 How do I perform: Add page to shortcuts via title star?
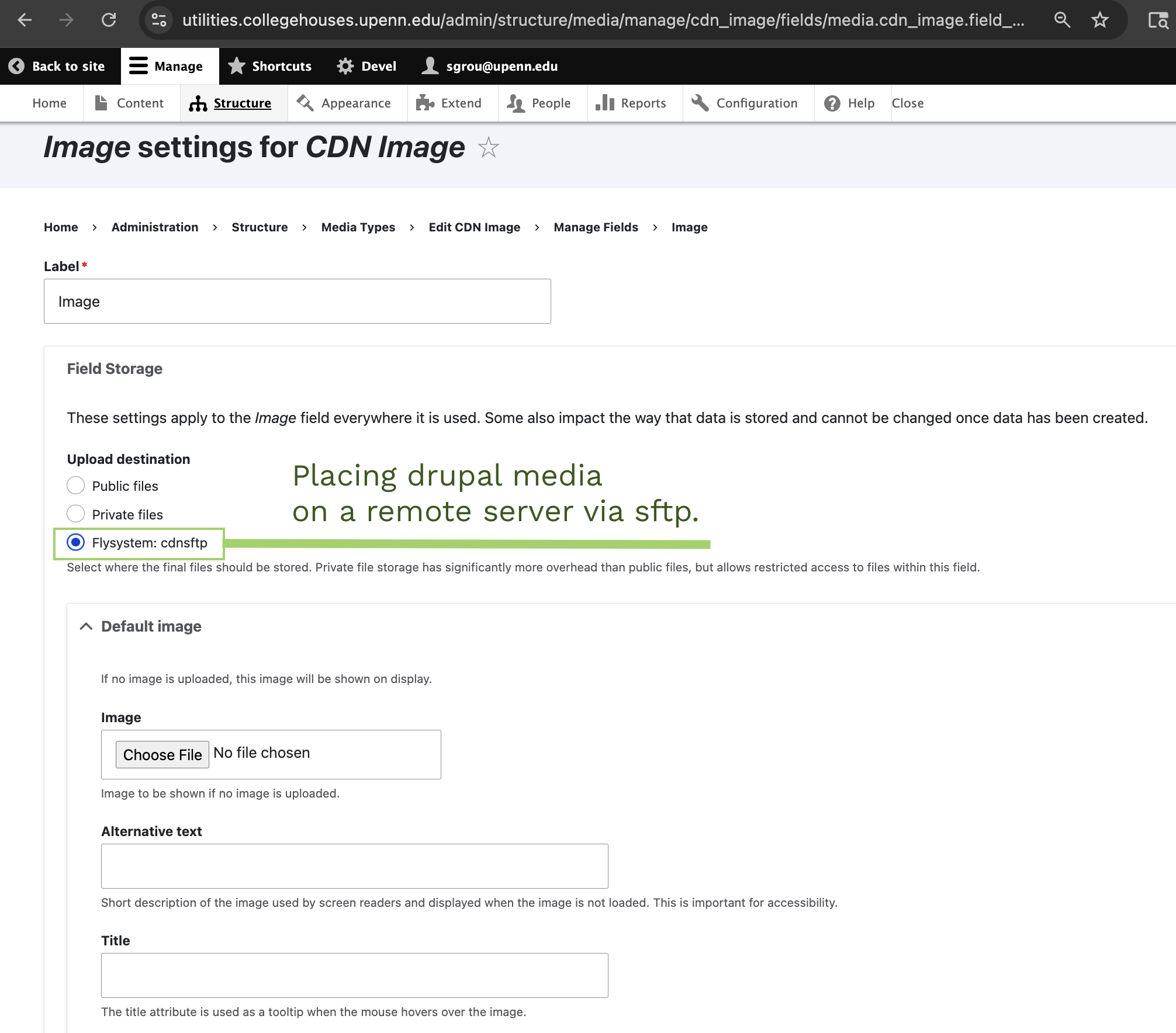(488, 147)
